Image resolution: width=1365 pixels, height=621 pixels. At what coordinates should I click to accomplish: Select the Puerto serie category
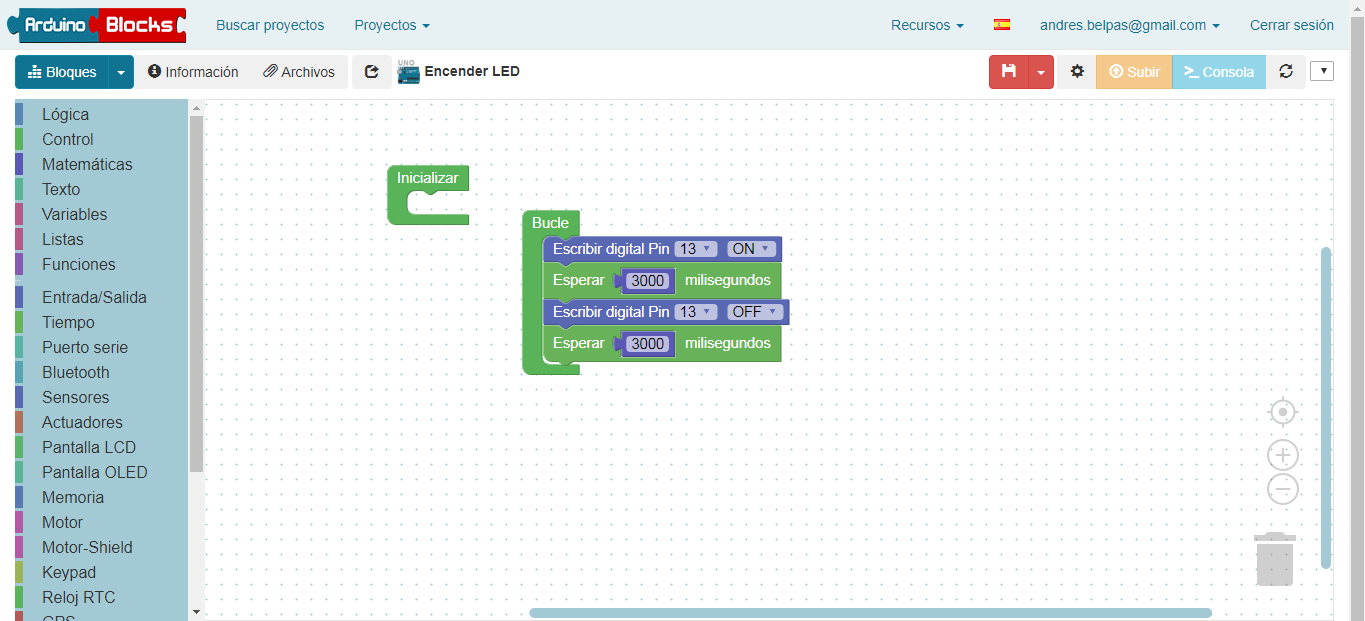[101, 347]
